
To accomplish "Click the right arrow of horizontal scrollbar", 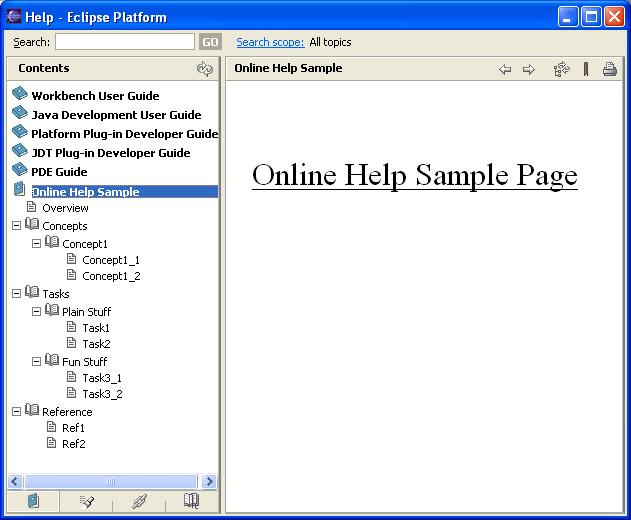I will 209,481.
